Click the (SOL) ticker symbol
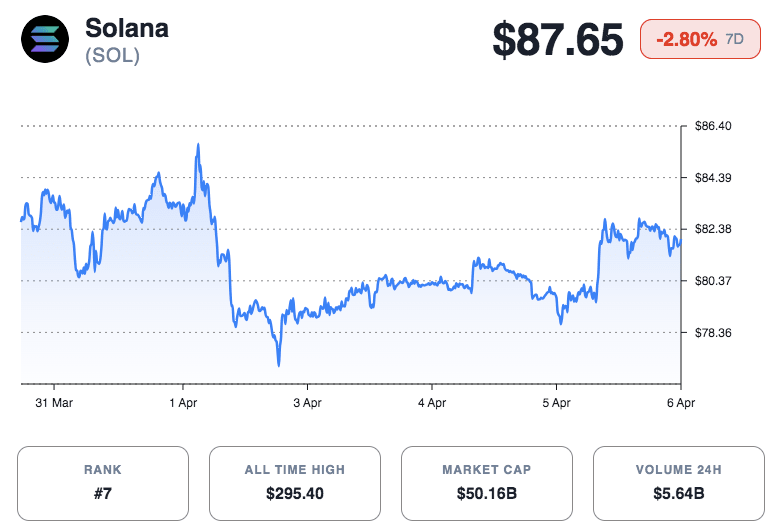Screen dimensions: 780x527 tap(113, 56)
